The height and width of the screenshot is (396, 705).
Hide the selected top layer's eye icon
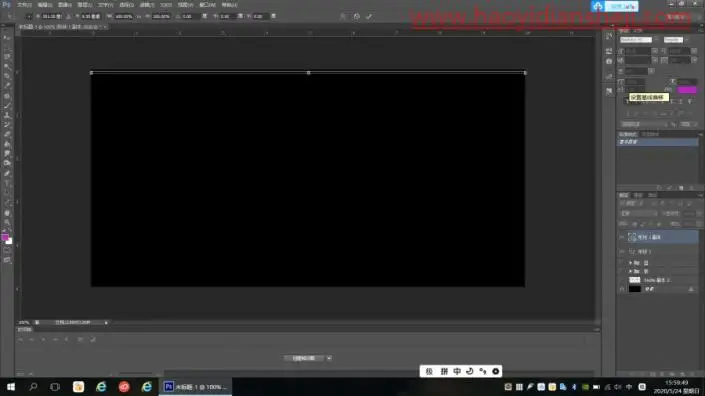pyautogui.click(x=622, y=237)
